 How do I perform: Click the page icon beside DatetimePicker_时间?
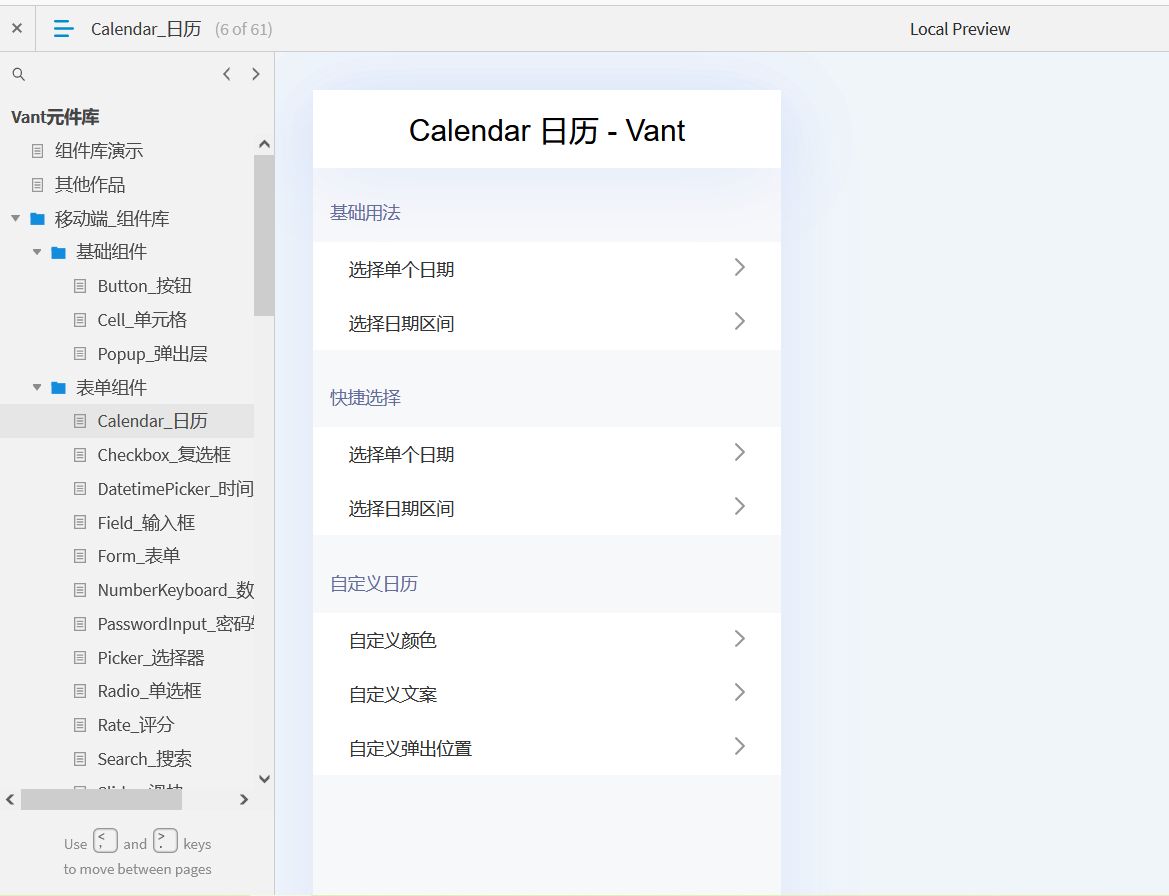tap(80, 488)
